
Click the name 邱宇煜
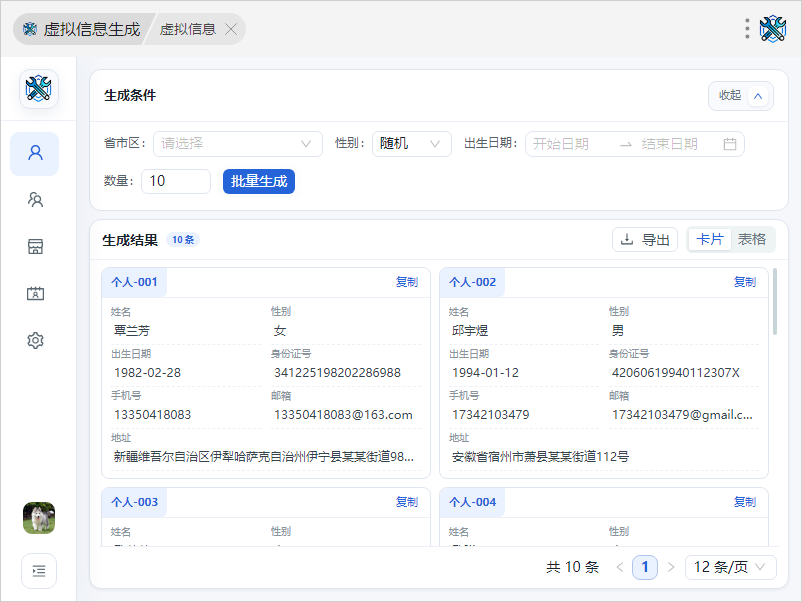470,331
